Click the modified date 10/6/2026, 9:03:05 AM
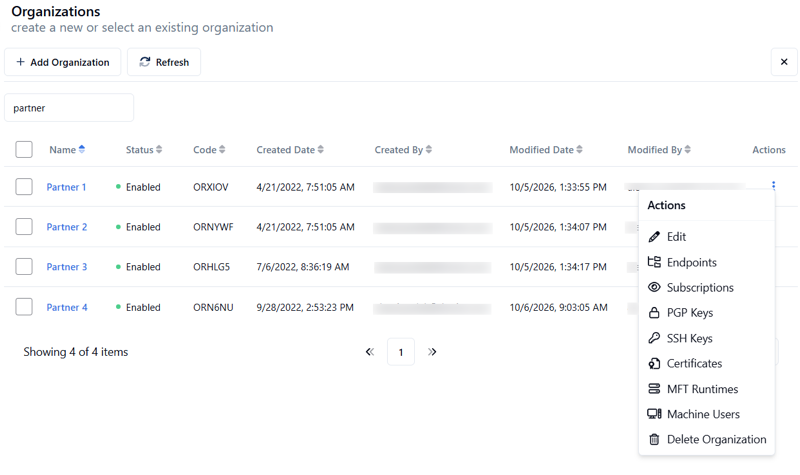The height and width of the screenshot is (475, 800). click(558, 307)
